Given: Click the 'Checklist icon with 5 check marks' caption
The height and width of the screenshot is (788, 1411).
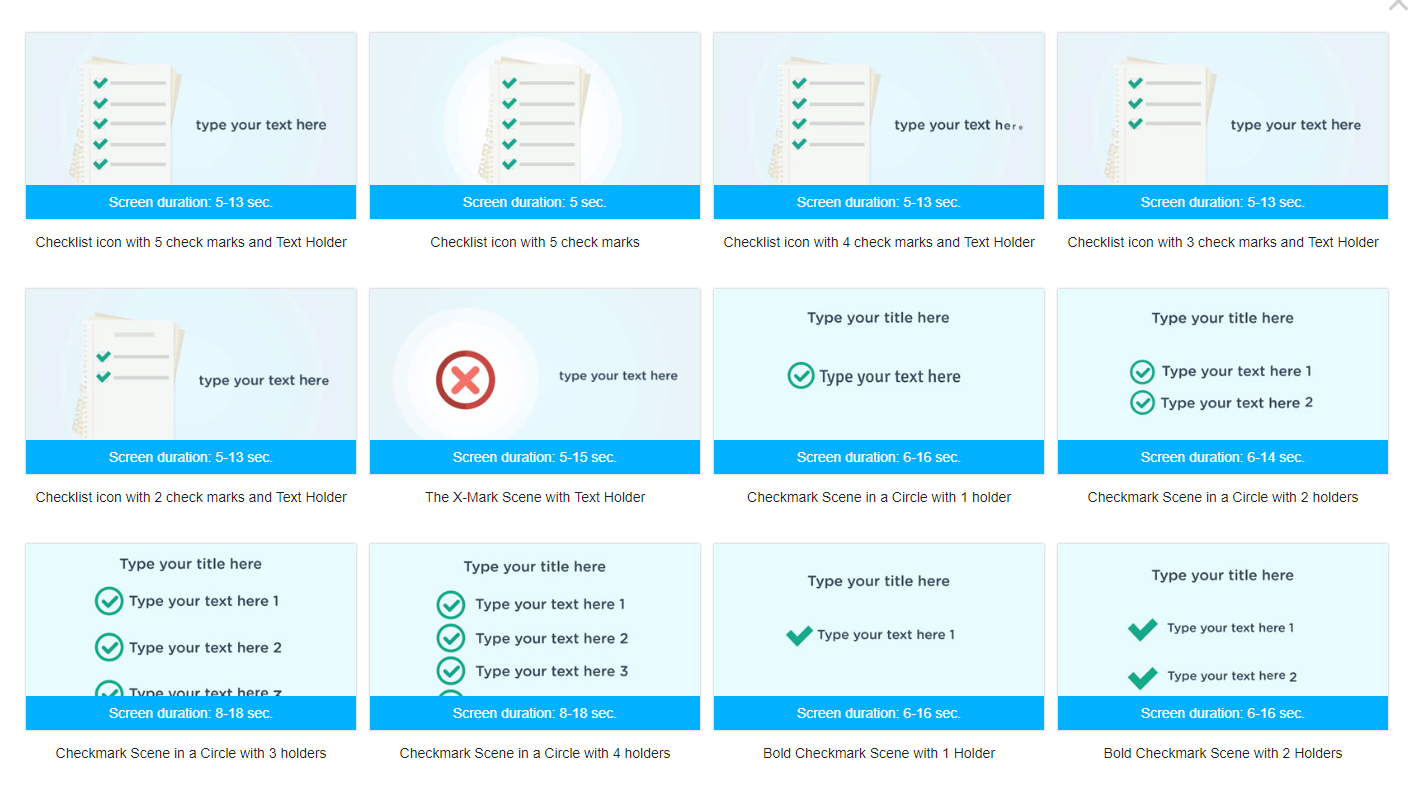Looking at the screenshot, I should [535, 242].
